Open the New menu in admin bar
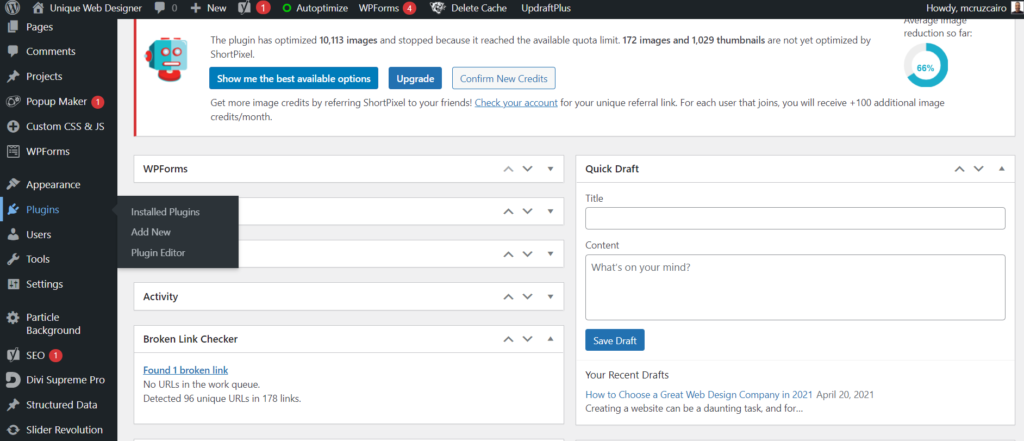The image size is (1024, 441). click(208, 8)
